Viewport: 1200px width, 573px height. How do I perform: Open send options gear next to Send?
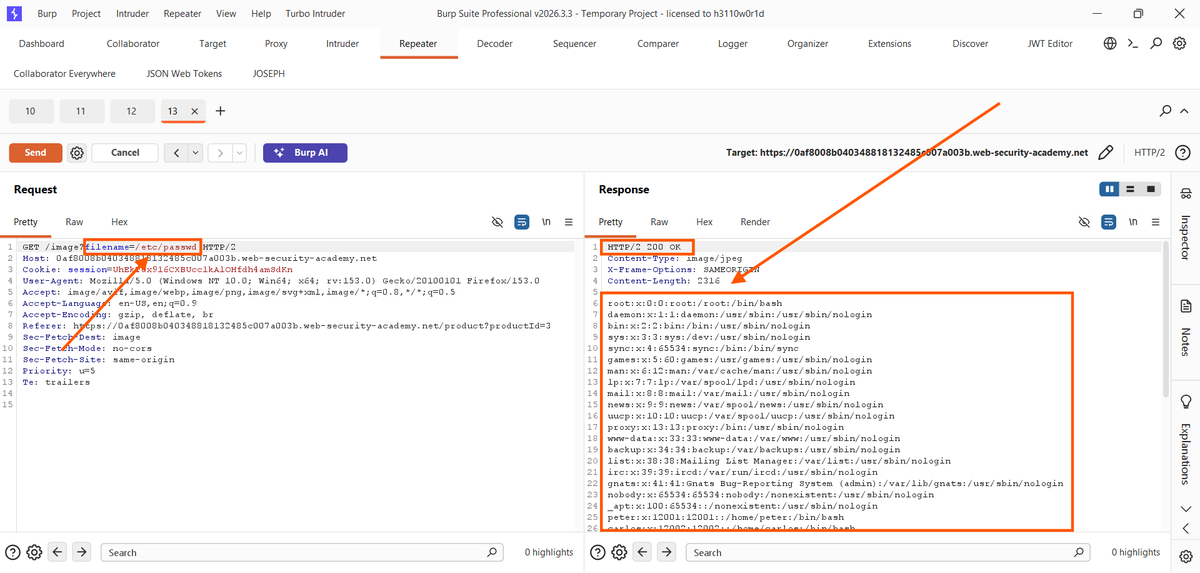click(77, 153)
